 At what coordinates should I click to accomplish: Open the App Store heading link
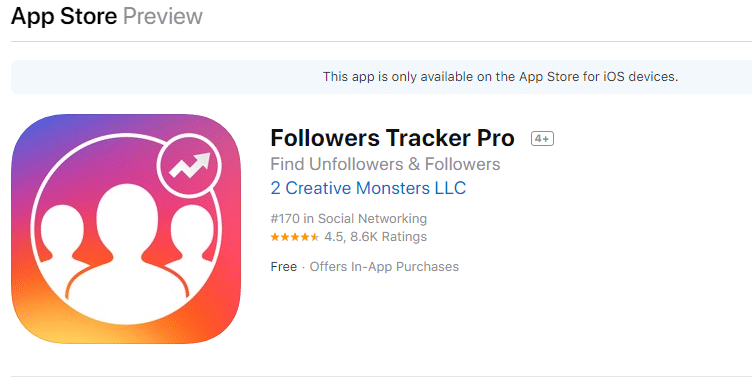[64, 16]
